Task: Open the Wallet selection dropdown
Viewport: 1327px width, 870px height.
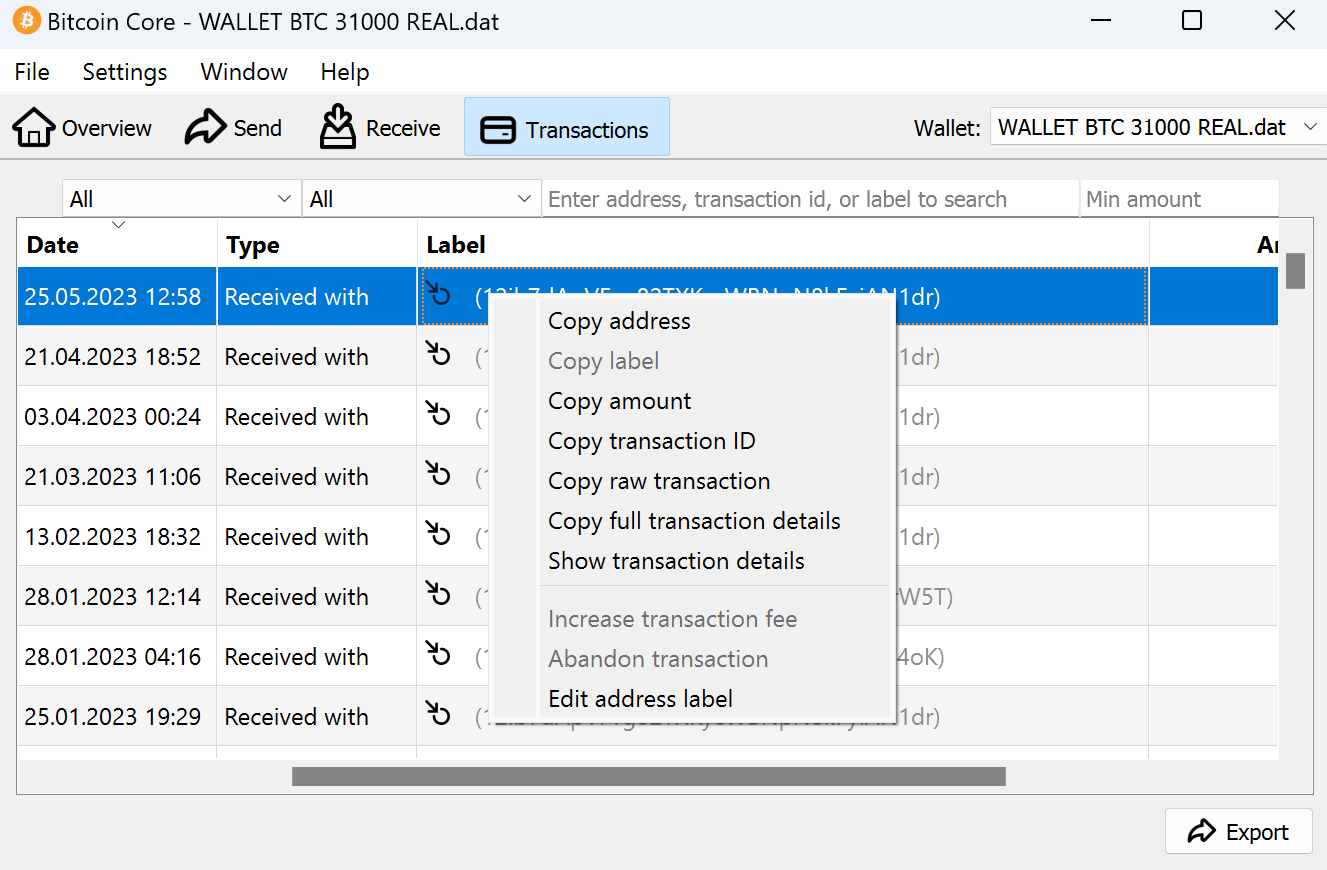Action: tap(1157, 128)
